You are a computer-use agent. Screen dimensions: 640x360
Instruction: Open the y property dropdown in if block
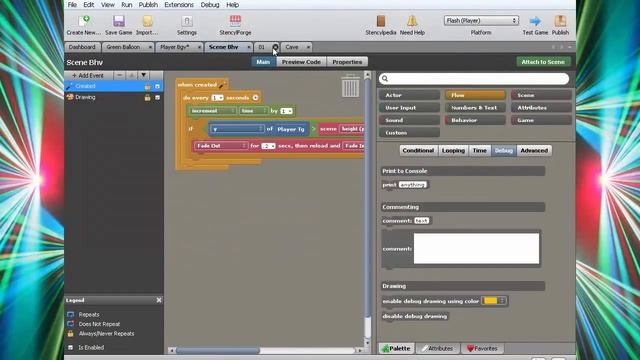coord(237,129)
